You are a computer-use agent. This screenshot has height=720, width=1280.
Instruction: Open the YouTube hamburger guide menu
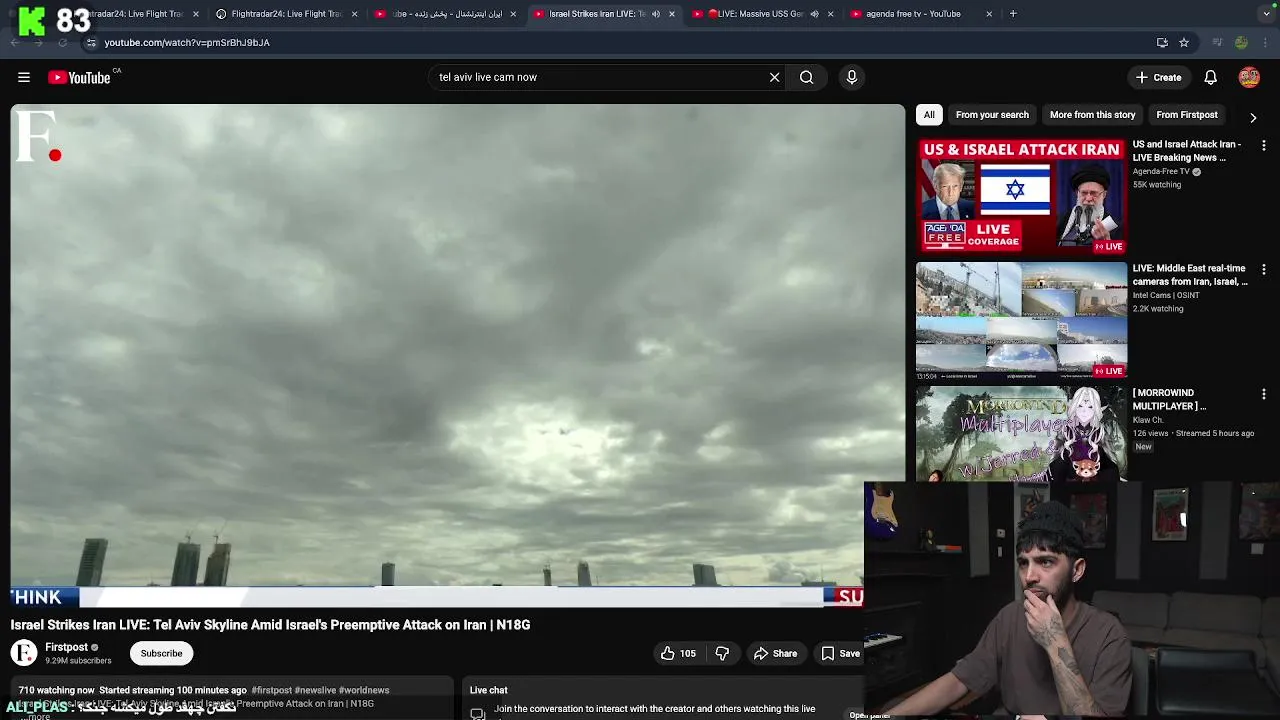[x=24, y=77]
